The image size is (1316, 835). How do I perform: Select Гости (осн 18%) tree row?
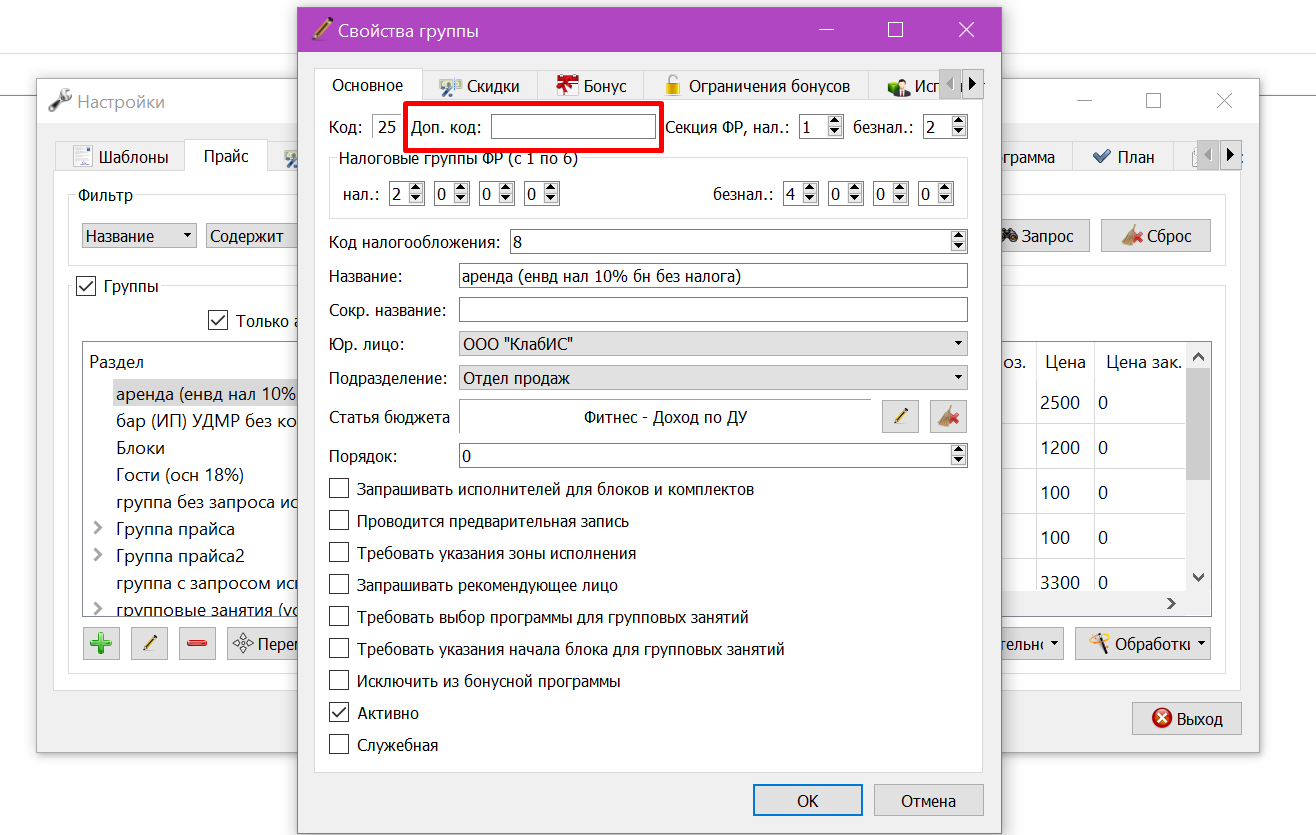[x=180, y=475]
